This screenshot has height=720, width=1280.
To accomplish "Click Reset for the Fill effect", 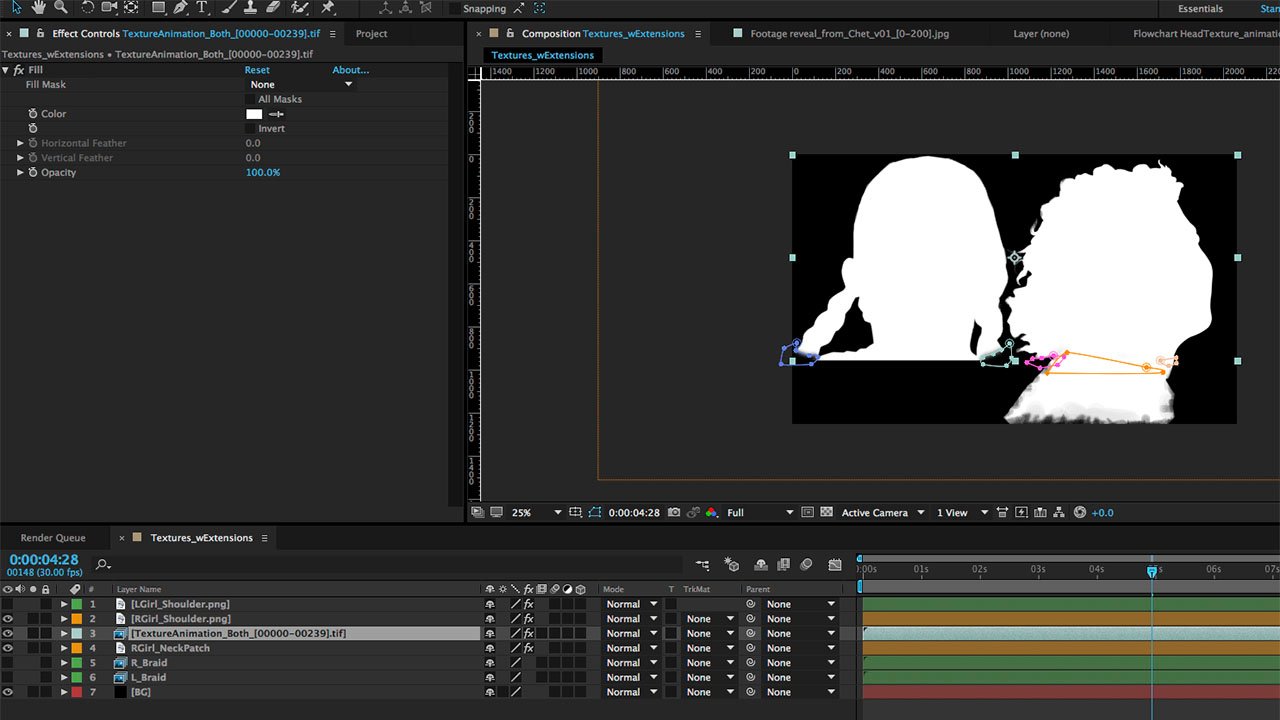I will click(257, 70).
